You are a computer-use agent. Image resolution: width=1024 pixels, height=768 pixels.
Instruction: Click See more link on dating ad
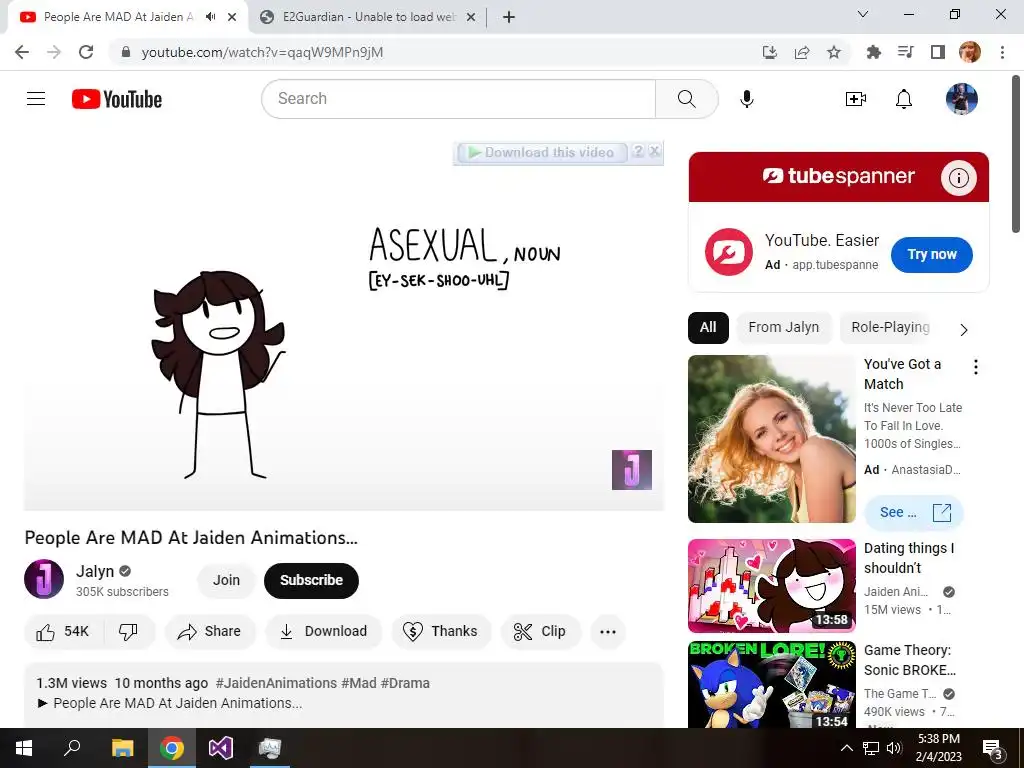(x=914, y=513)
